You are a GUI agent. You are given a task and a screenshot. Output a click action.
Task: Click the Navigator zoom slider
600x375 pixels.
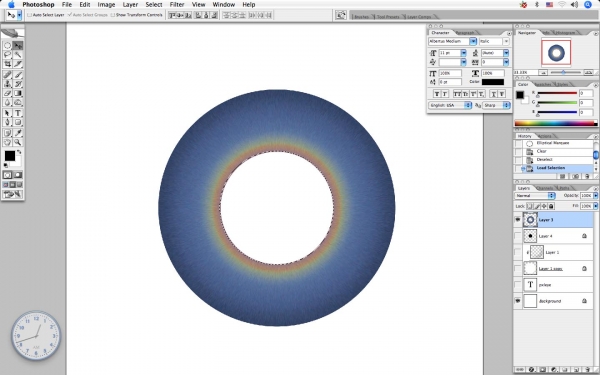coord(564,72)
